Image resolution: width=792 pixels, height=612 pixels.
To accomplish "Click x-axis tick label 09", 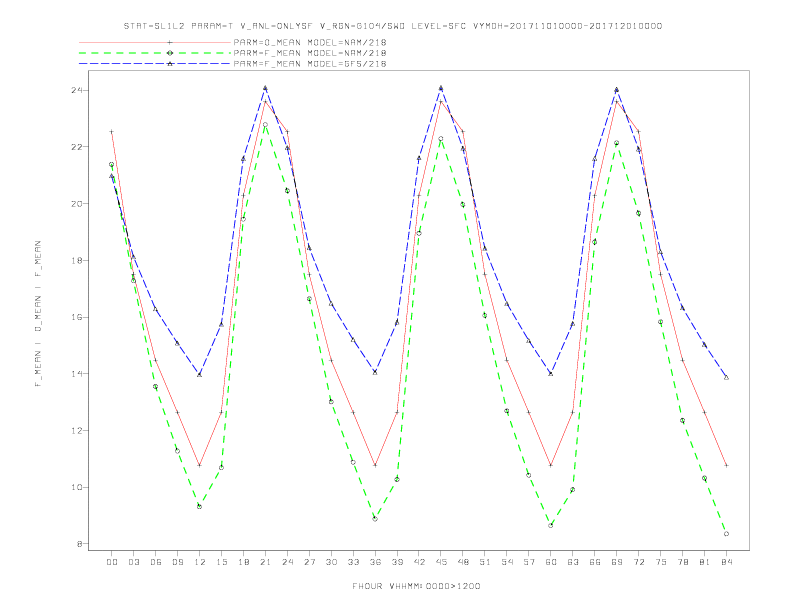I will click(x=177, y=562).
